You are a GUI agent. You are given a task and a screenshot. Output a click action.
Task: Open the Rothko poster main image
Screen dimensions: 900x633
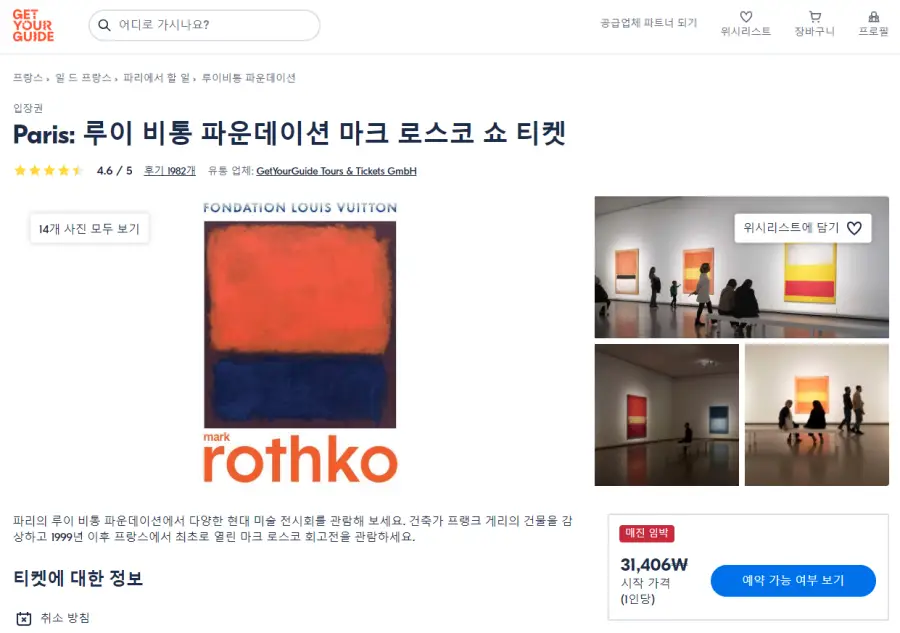(300, 341)
